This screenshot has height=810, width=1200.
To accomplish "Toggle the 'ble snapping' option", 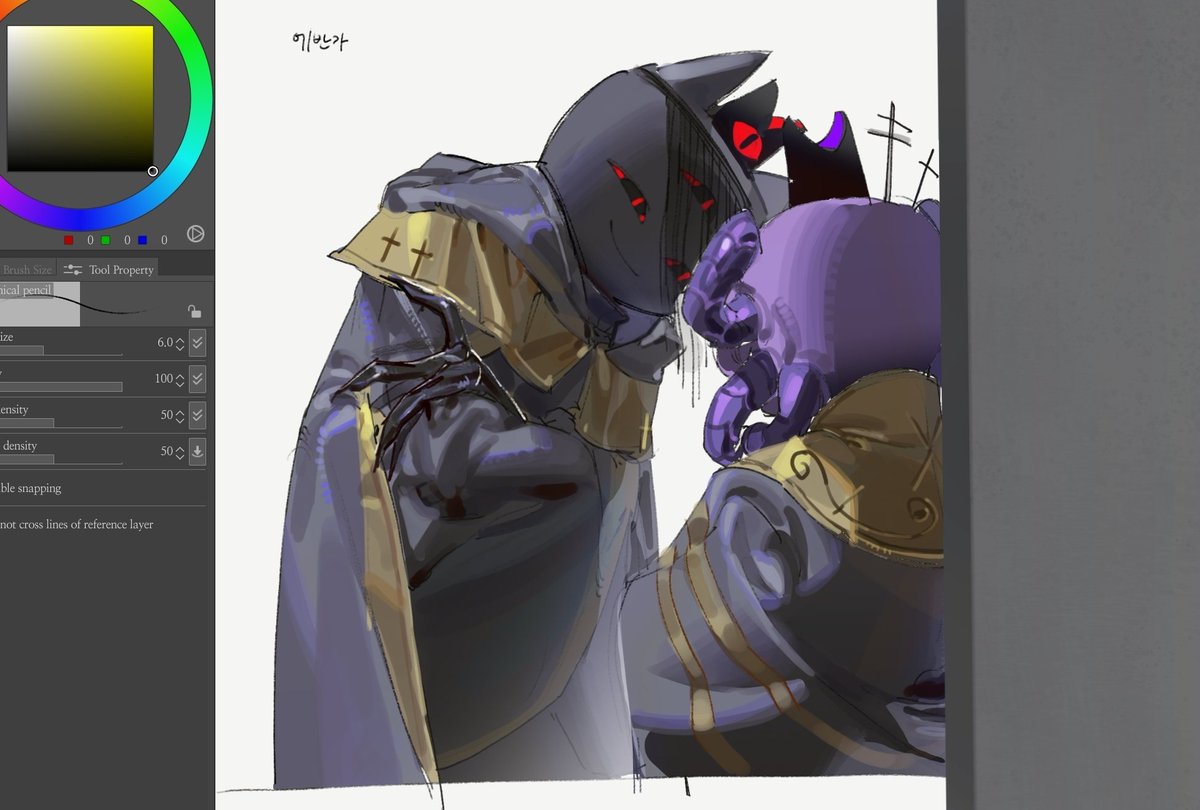I will (31, 488).
